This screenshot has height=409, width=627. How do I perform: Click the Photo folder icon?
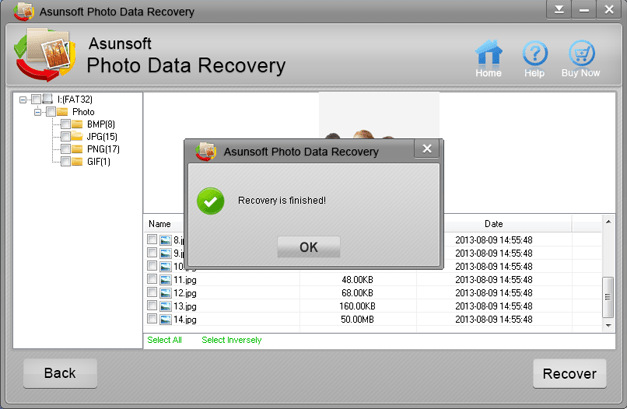point(62,112)
